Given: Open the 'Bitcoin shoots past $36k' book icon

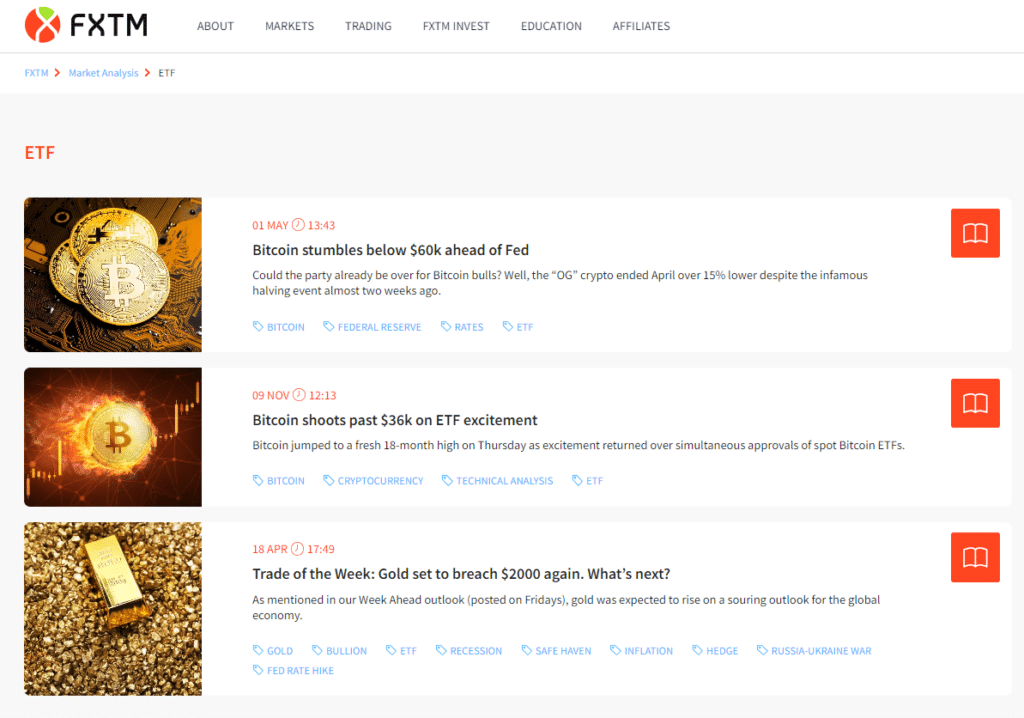Looking at the screenshot, I should 975,403.
